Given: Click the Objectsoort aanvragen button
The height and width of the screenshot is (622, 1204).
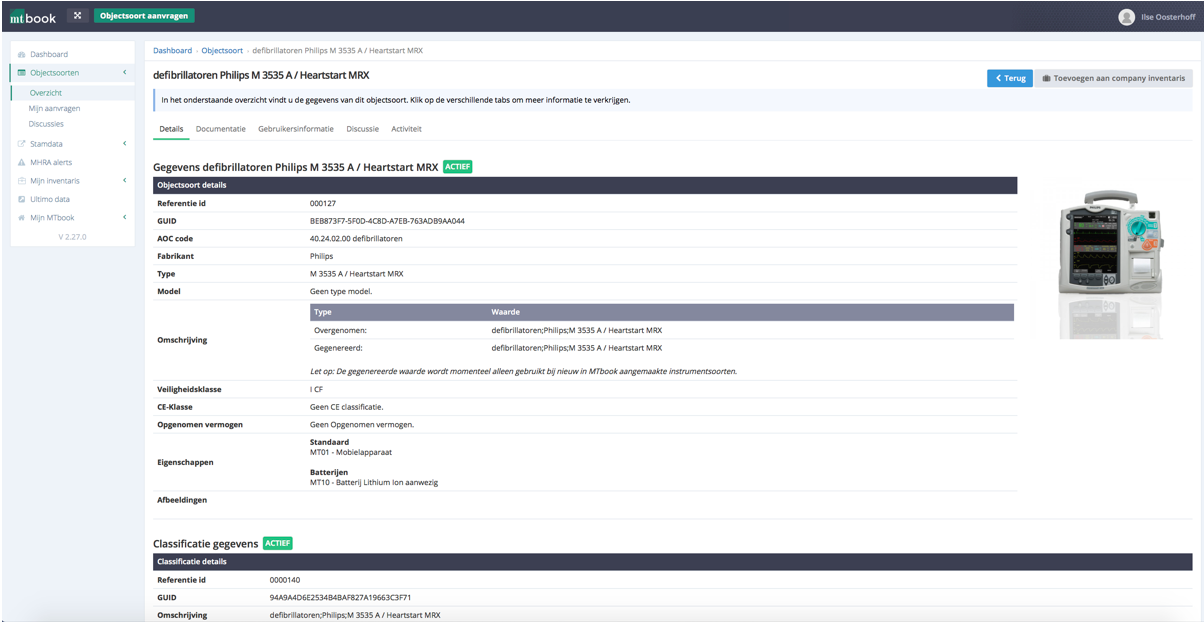Looking at the screenshot, I should pyautogui.click(x=144, y=16).
